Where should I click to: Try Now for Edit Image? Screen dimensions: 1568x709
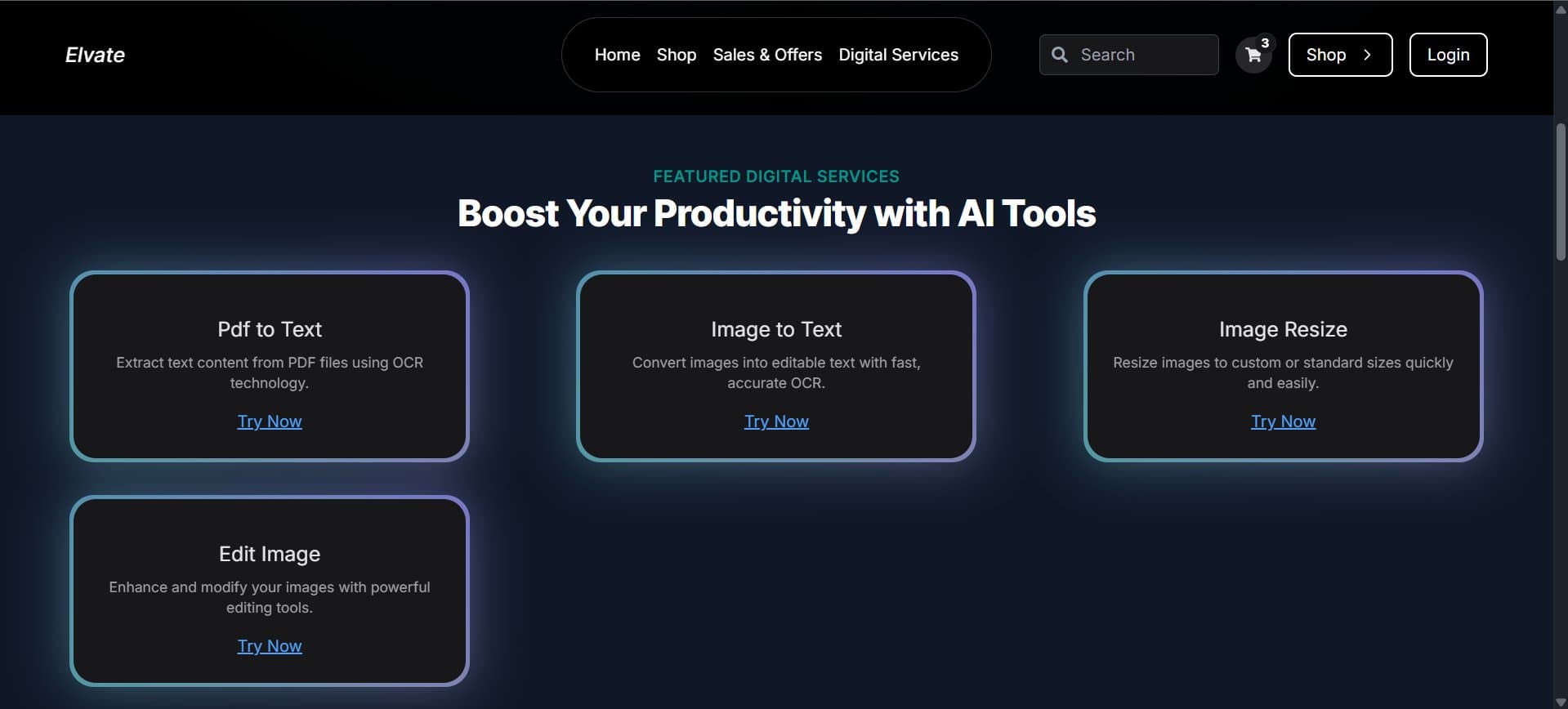[x=270, y=646]
